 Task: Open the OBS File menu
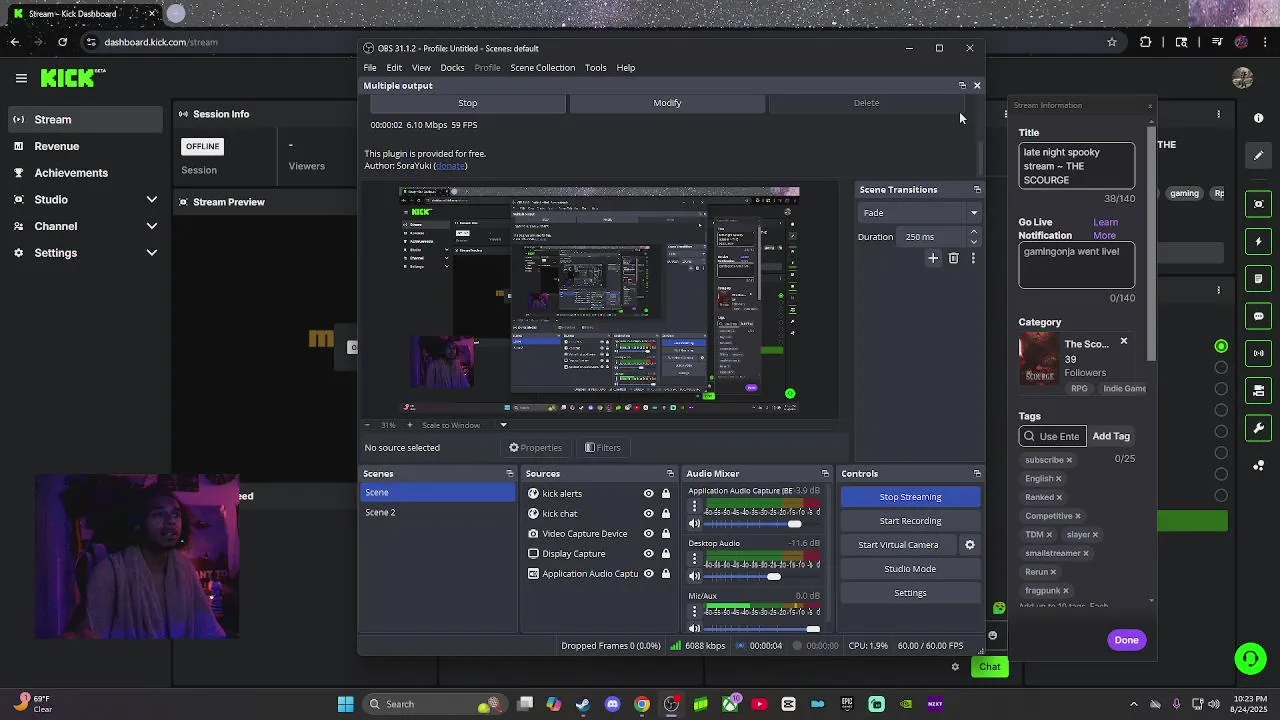pyautogui.click(x=370, y=68)
